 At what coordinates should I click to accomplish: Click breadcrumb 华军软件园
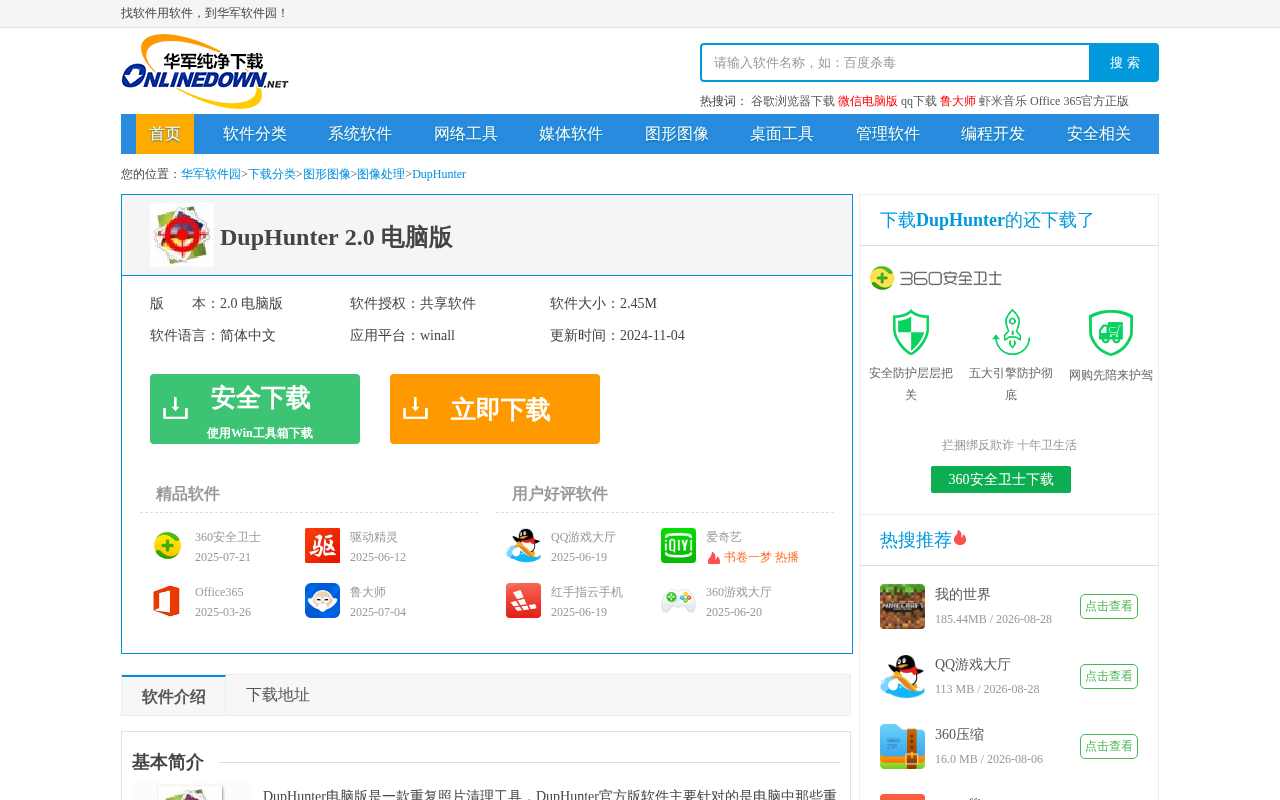(x=211, y=174)
